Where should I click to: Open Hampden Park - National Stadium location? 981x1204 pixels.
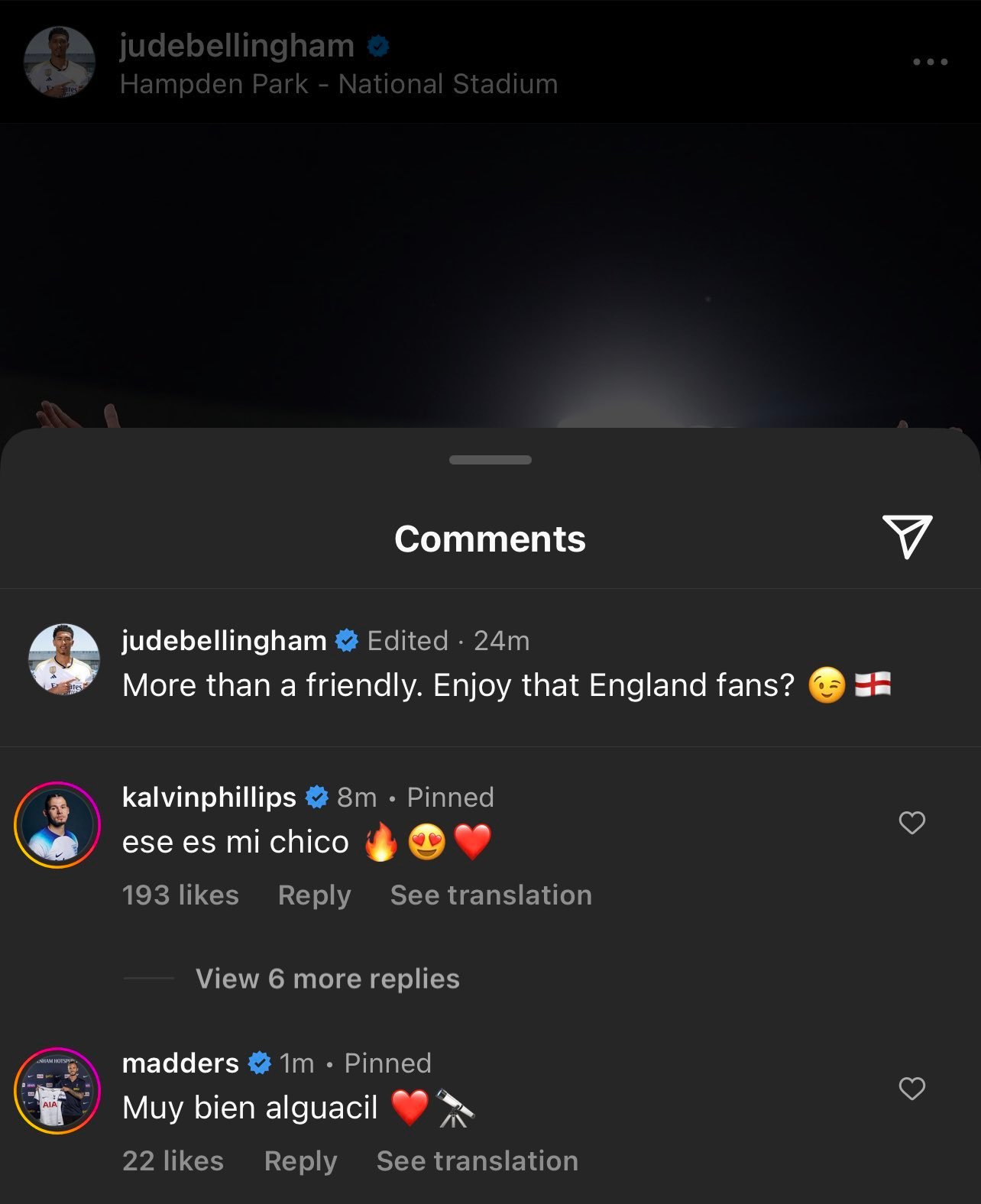click(x=339, y=84)
